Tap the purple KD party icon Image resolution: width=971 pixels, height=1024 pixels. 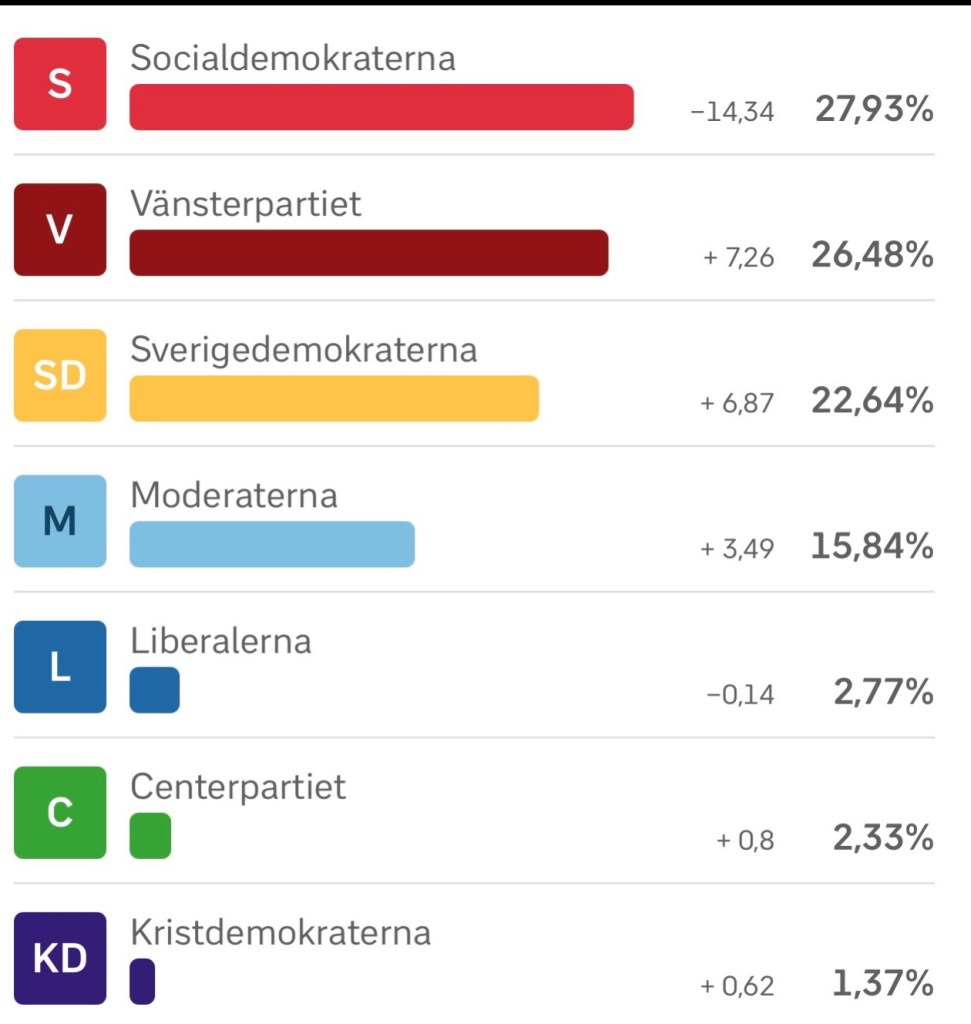[60, 958]
